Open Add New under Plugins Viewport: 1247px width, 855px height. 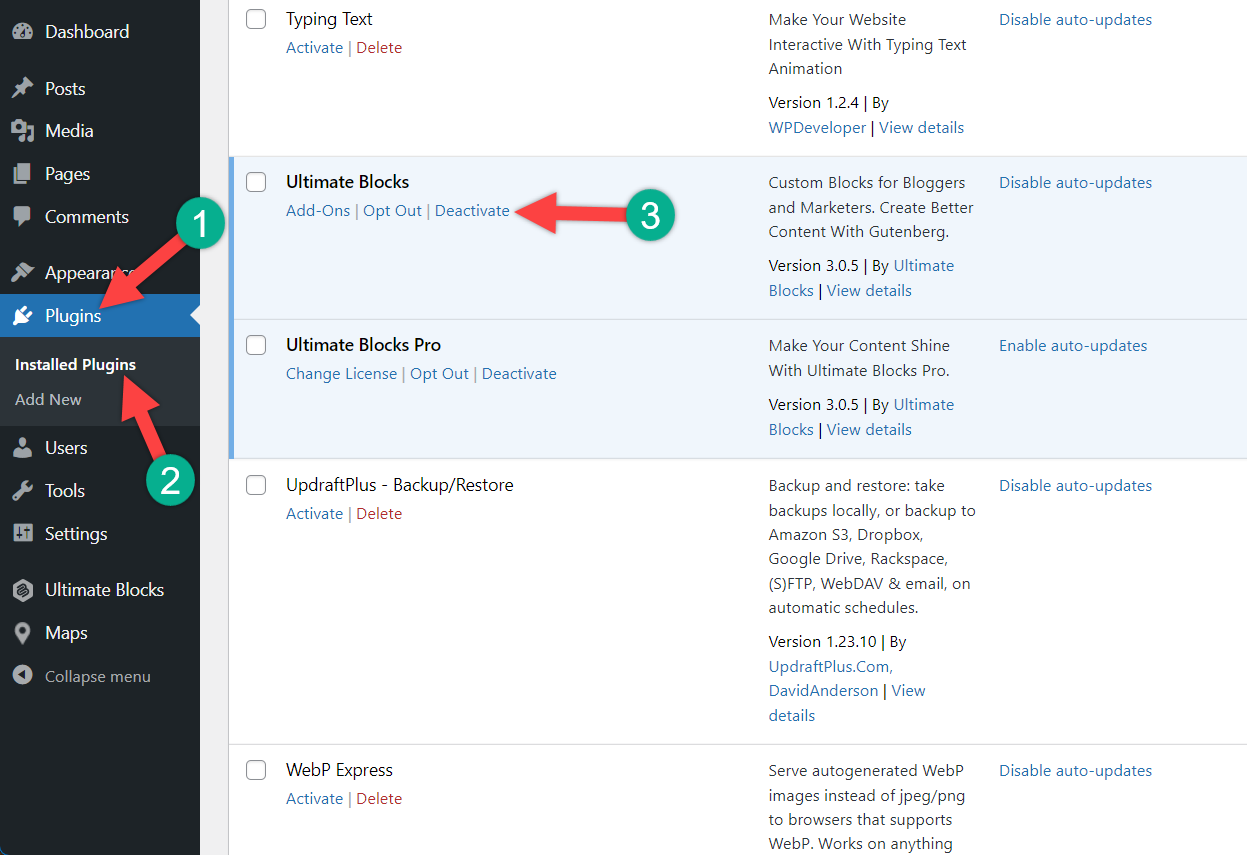point(48,399)
